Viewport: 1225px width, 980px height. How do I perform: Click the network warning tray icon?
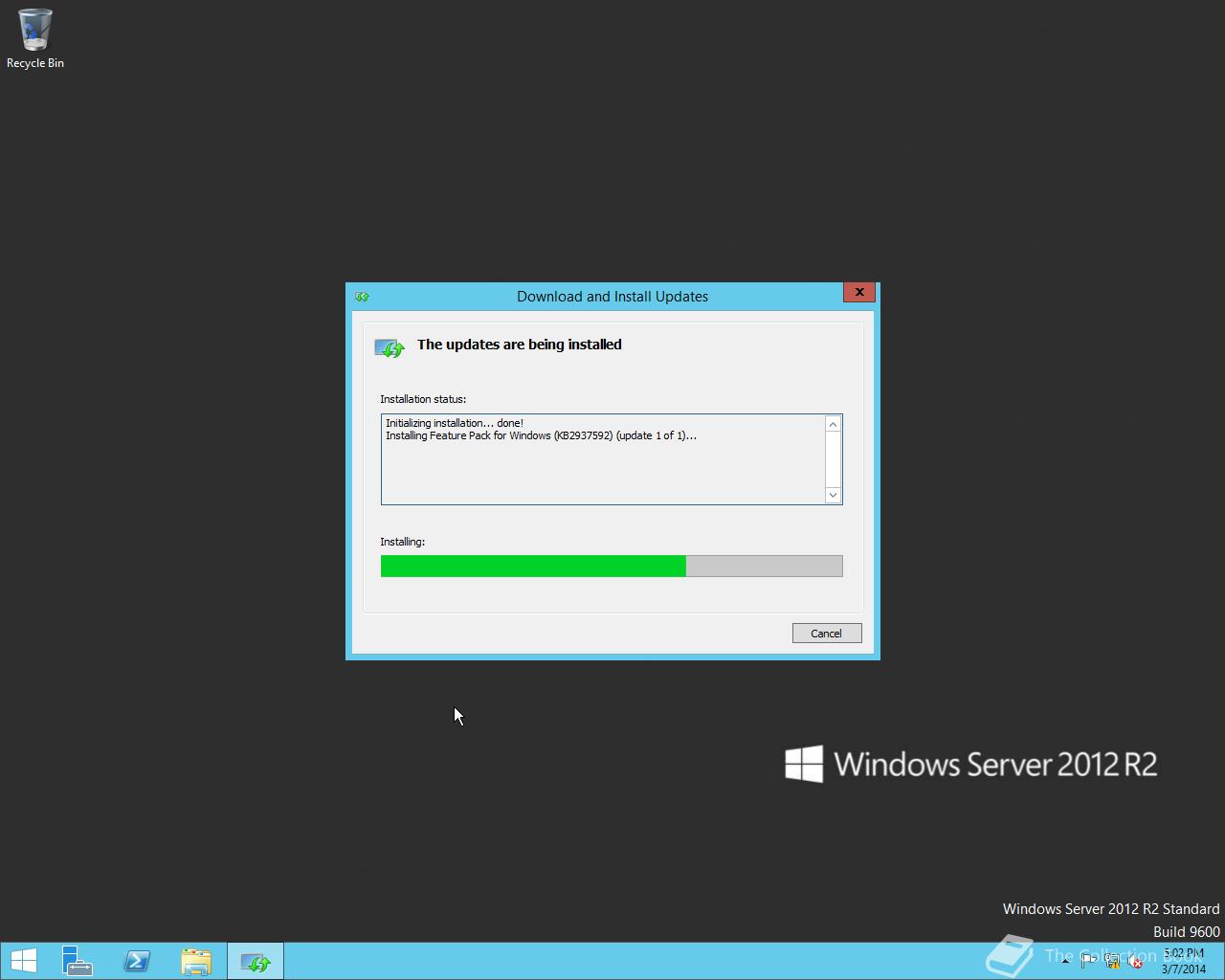(1112, 961)
